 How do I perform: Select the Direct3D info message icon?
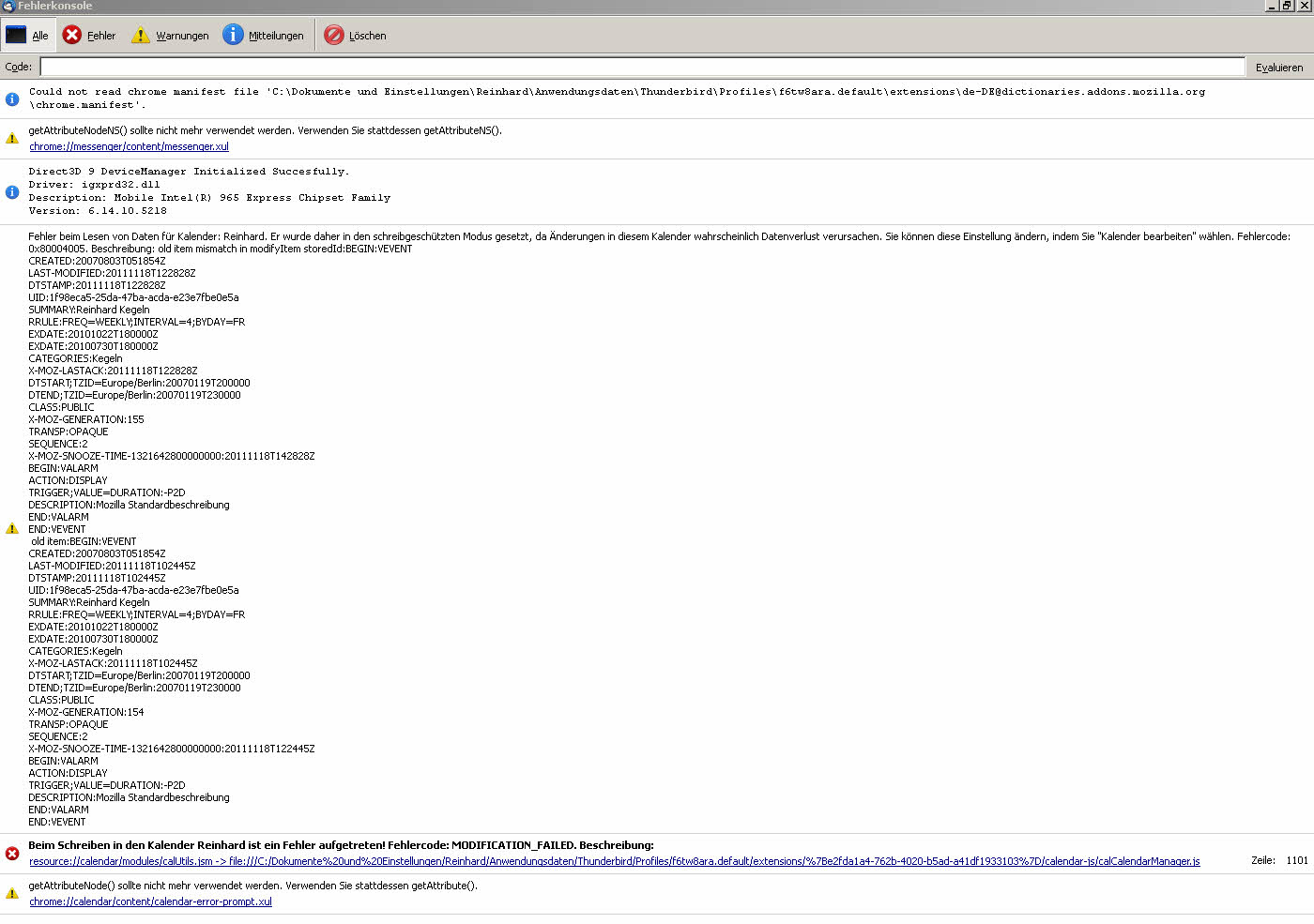12,191
